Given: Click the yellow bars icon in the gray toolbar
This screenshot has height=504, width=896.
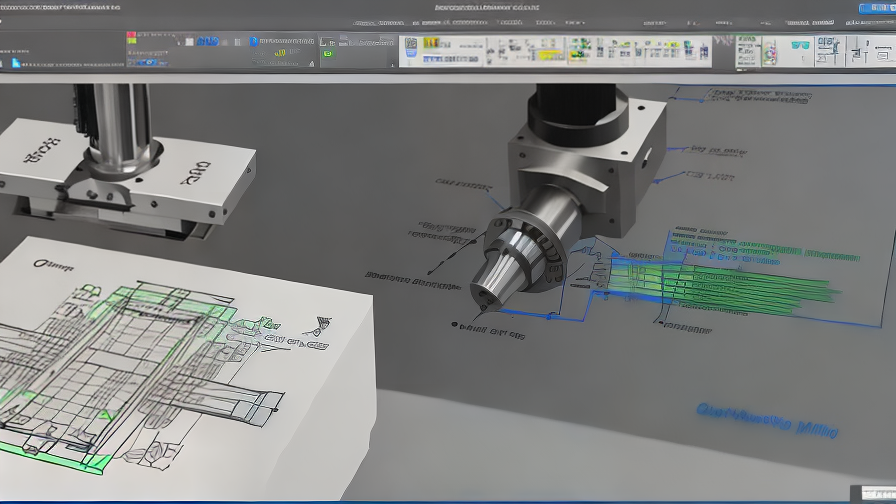Looking at the screenshot, I should click(280, 53).
